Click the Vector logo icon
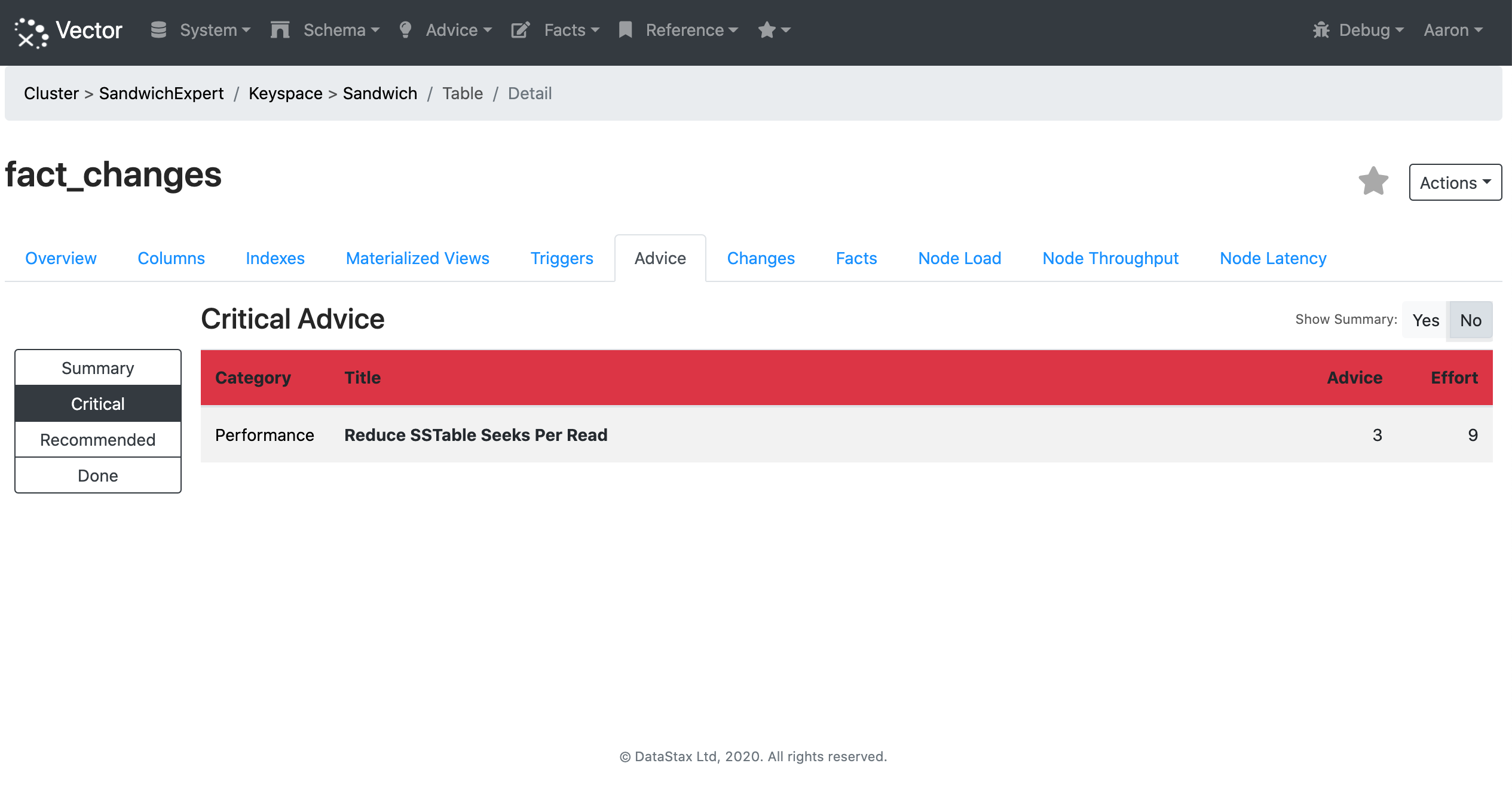The image size is (1512, 806). click(31, 32)
